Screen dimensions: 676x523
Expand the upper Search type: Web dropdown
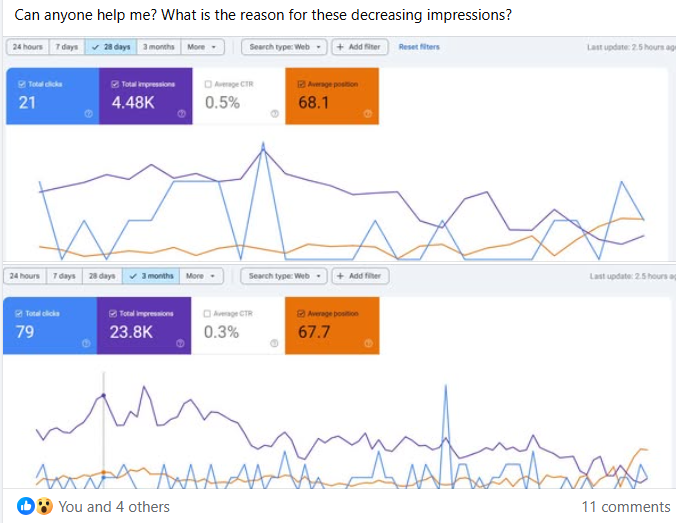coord(286,47)
